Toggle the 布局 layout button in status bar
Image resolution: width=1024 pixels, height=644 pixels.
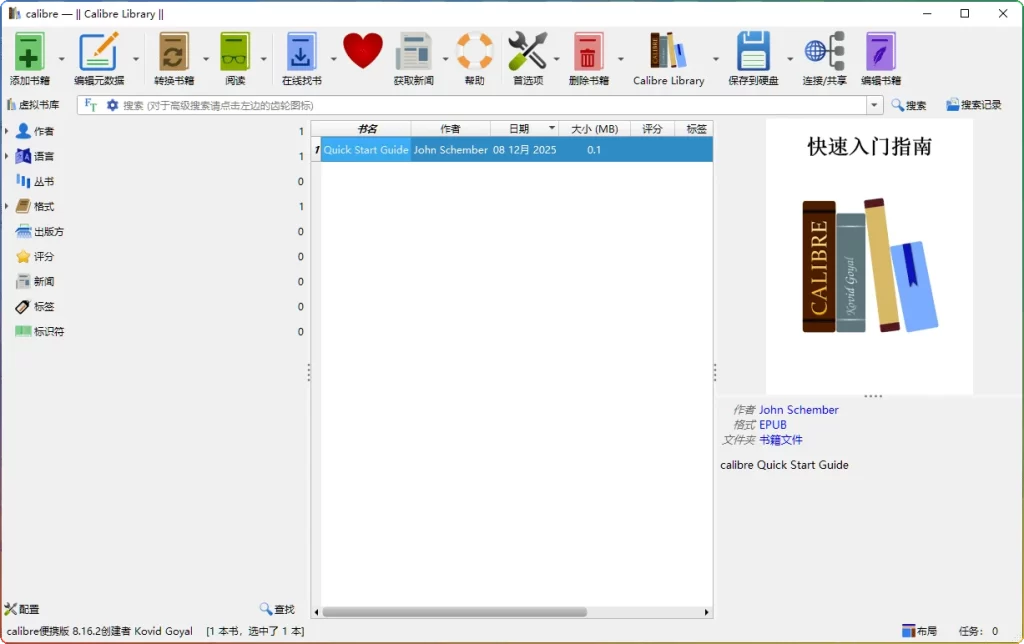coord(918,631)
